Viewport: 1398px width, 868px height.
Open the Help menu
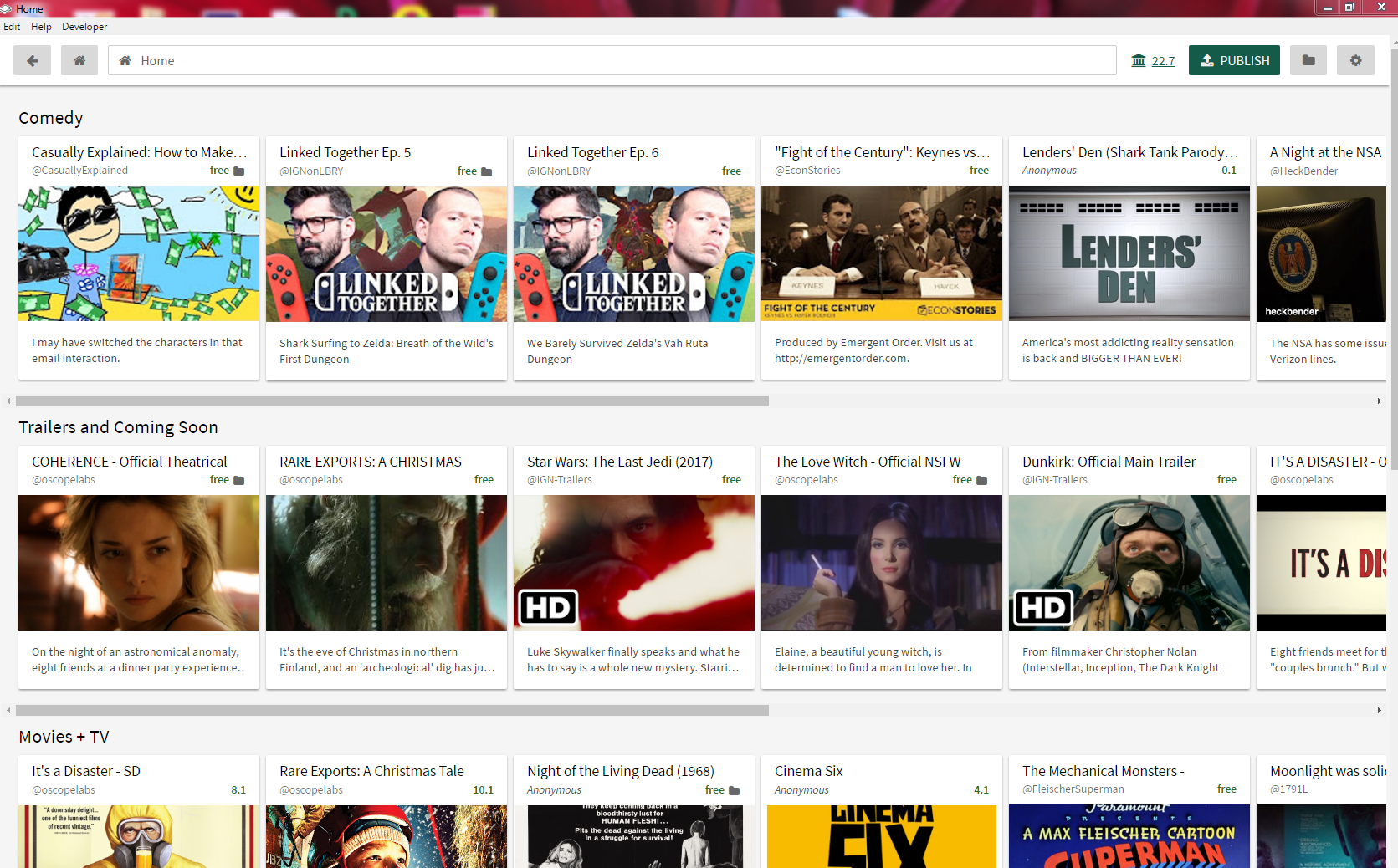click(x=41, y=27)
